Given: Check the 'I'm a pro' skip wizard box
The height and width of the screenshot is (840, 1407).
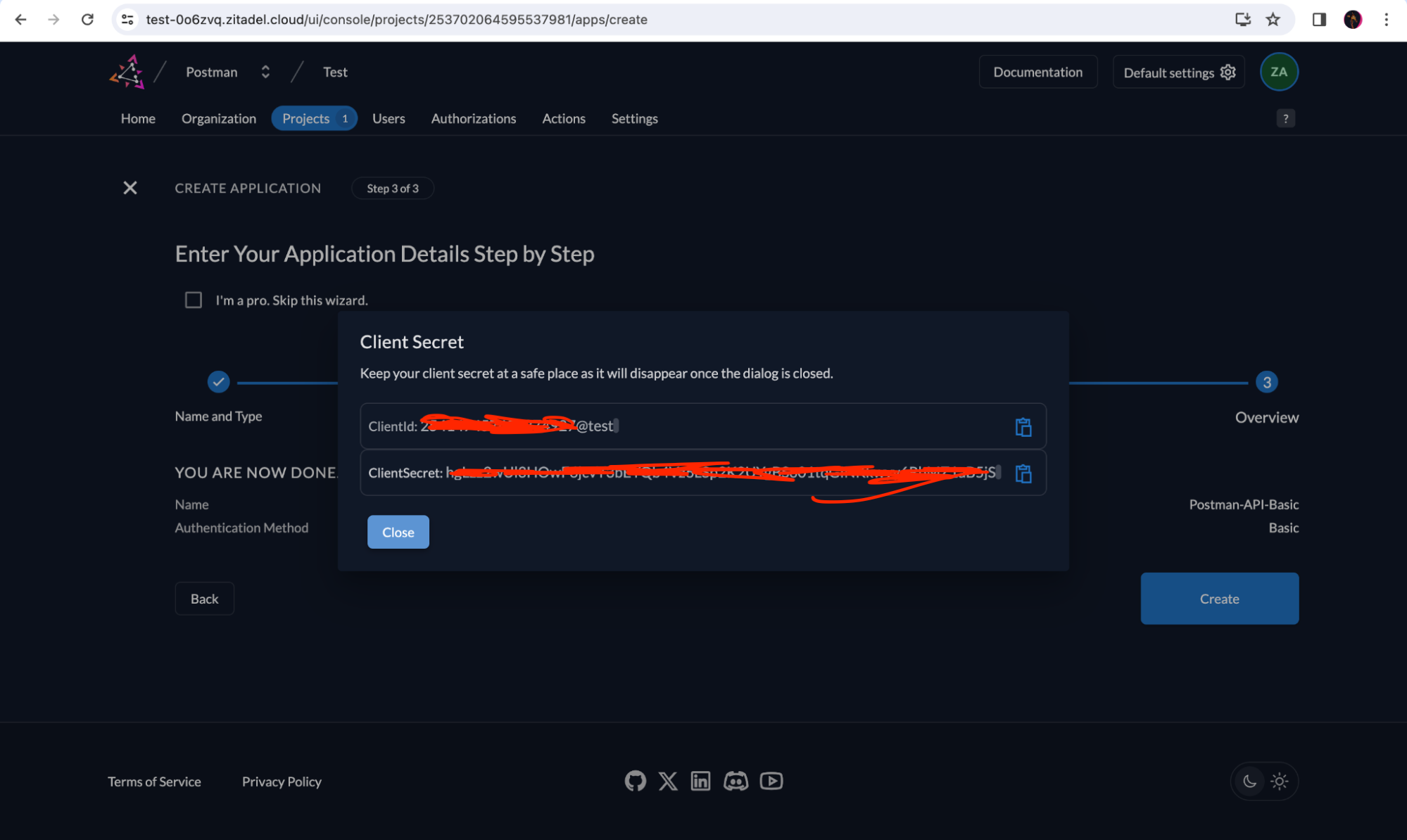Looking at the screenshot, I should [194, 300].
